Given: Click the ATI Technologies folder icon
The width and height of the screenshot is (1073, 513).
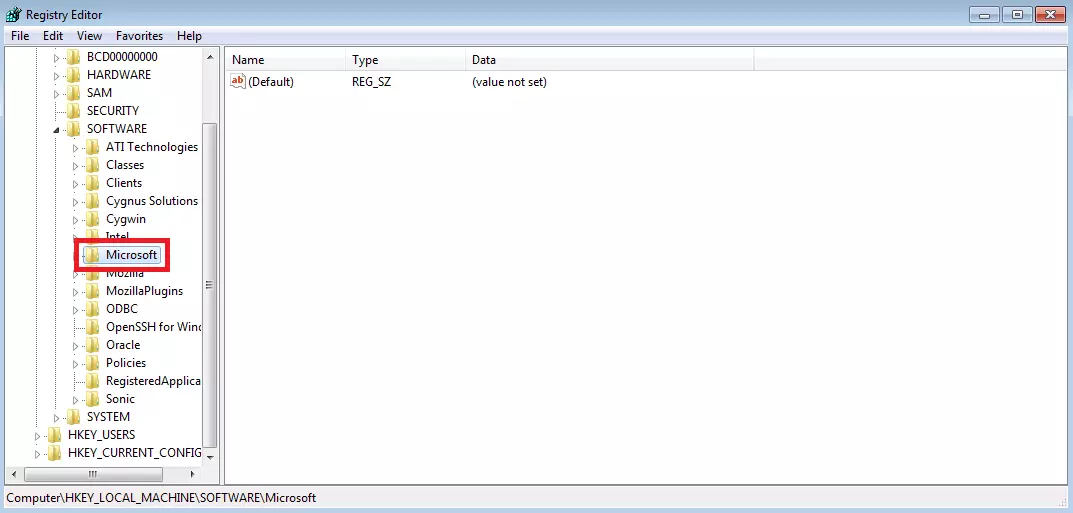Looking at the screenshot, I should click(93, 147).
